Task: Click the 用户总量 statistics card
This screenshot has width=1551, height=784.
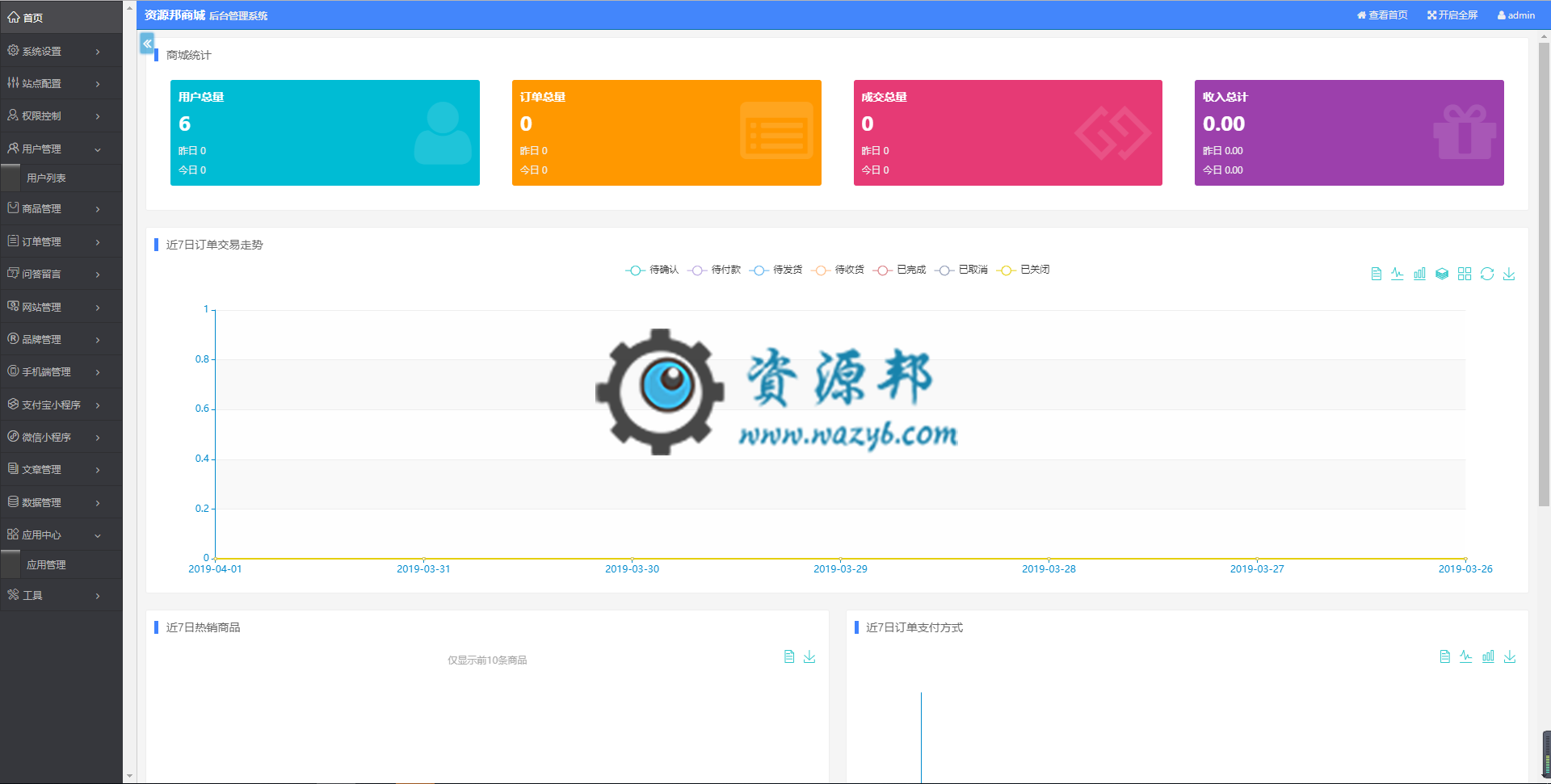Action: tap(325, 132)
